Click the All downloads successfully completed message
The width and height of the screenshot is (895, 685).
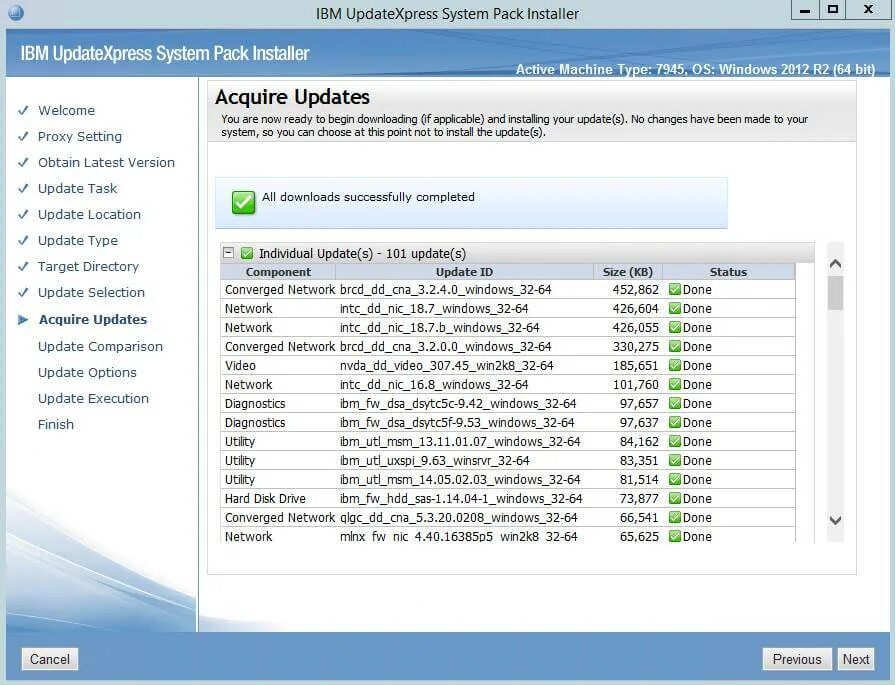[368, 197]
